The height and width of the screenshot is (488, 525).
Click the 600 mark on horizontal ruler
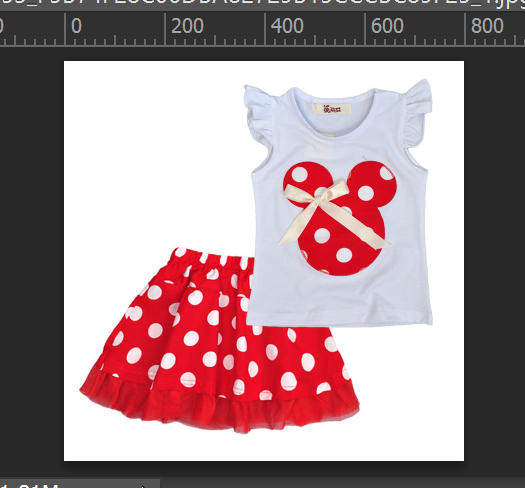(387, 26)
